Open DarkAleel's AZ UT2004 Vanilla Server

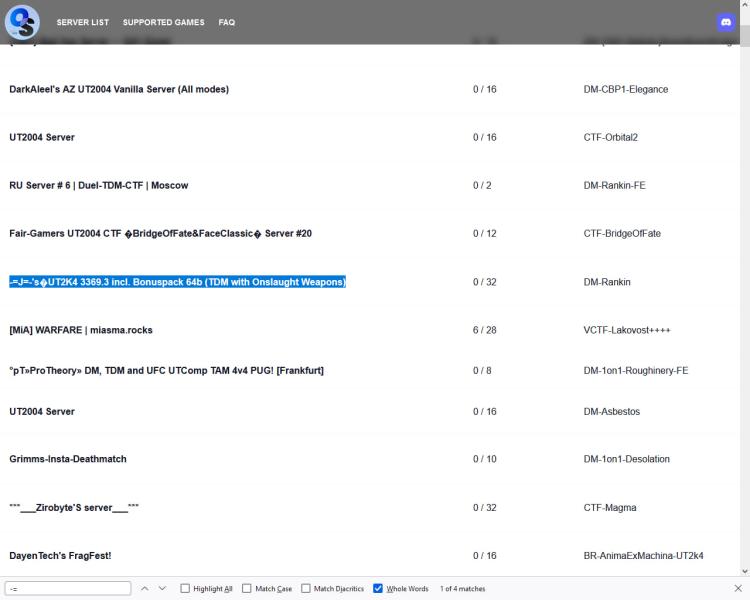(x=119, y=89)
